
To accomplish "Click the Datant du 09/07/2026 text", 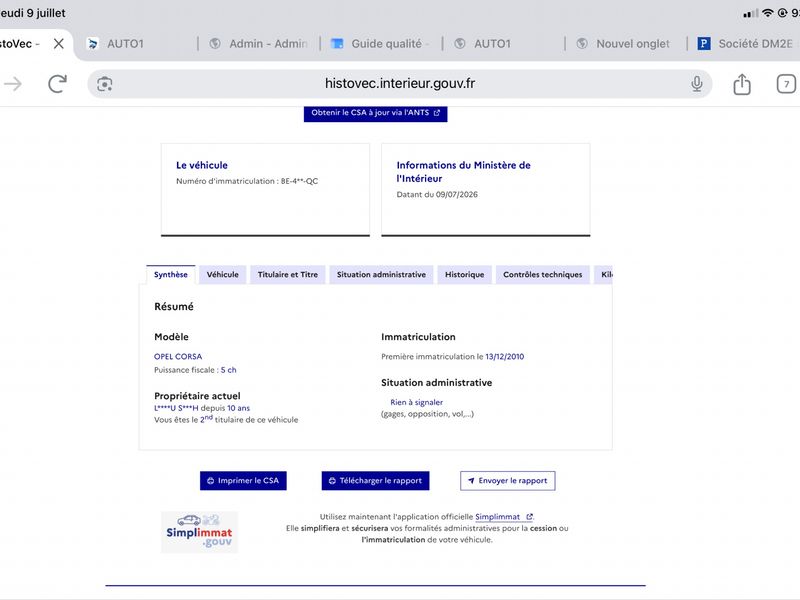I will (x=437, y=194).
